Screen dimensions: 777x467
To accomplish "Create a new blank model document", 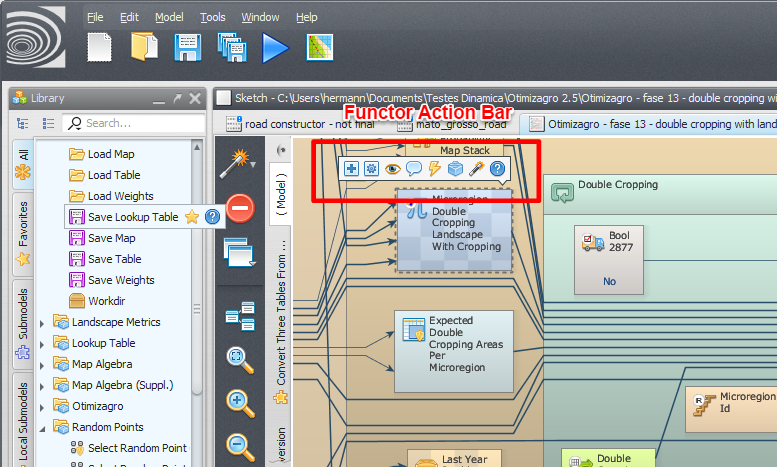I will [100, 47].
